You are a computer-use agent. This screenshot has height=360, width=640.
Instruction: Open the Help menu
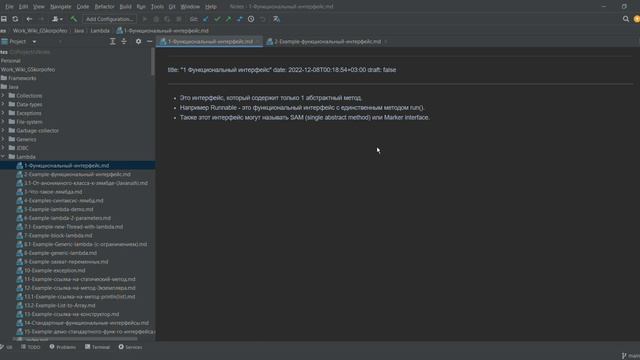click(x=211, y=7)
